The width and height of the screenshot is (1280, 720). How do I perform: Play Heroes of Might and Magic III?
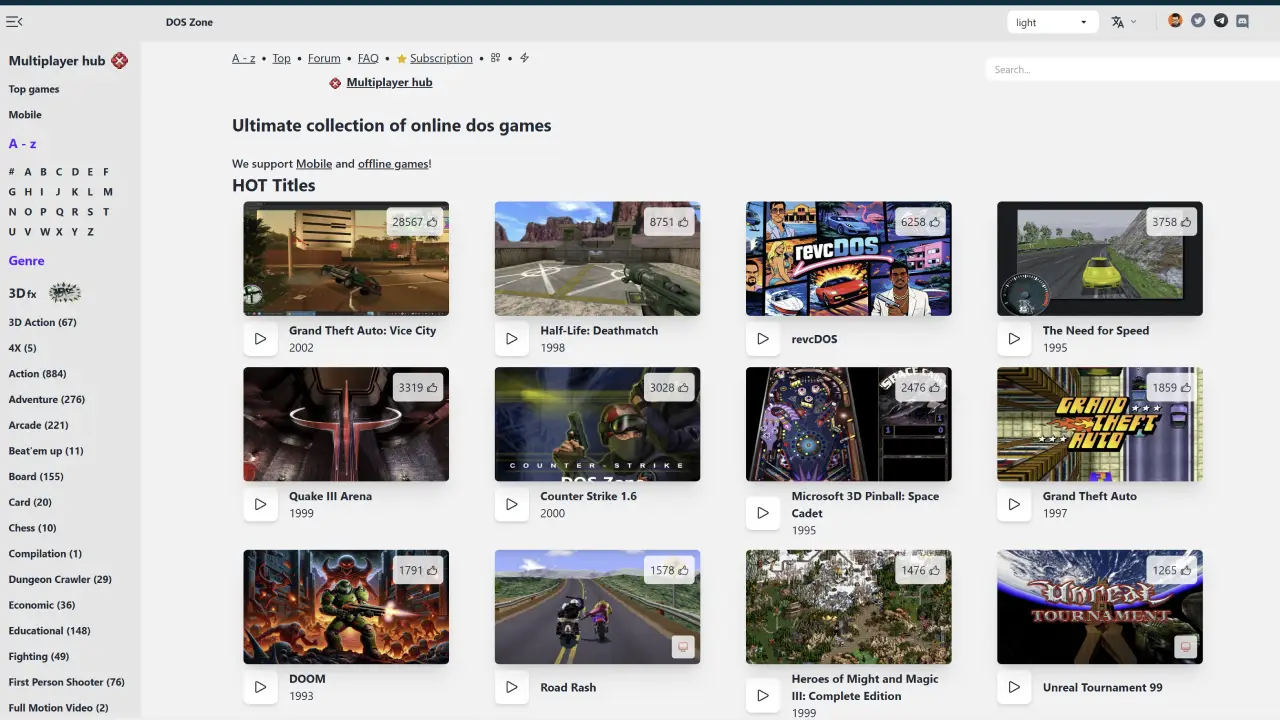(x=762, y=695)
